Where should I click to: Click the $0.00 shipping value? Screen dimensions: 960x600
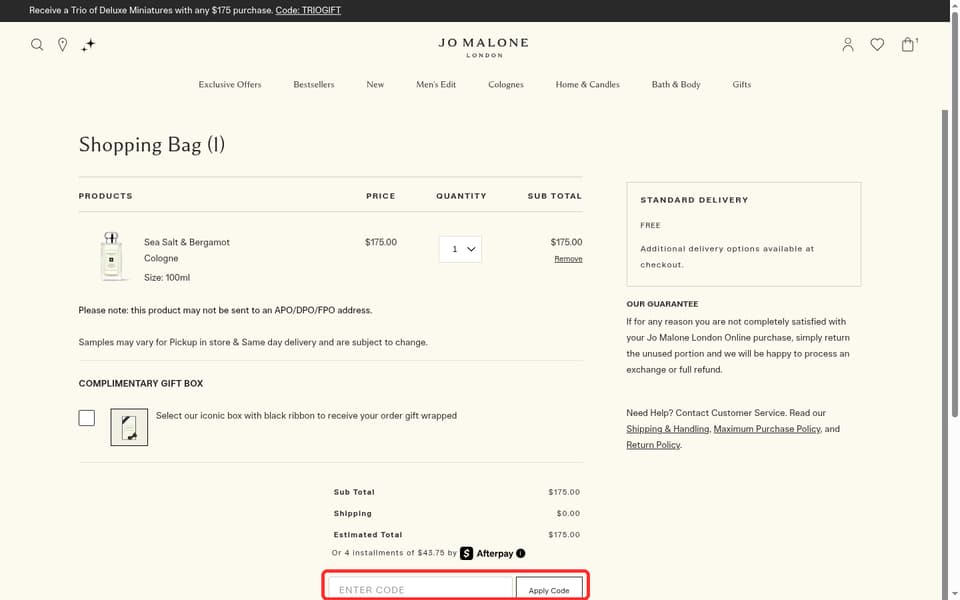(568, 514)
